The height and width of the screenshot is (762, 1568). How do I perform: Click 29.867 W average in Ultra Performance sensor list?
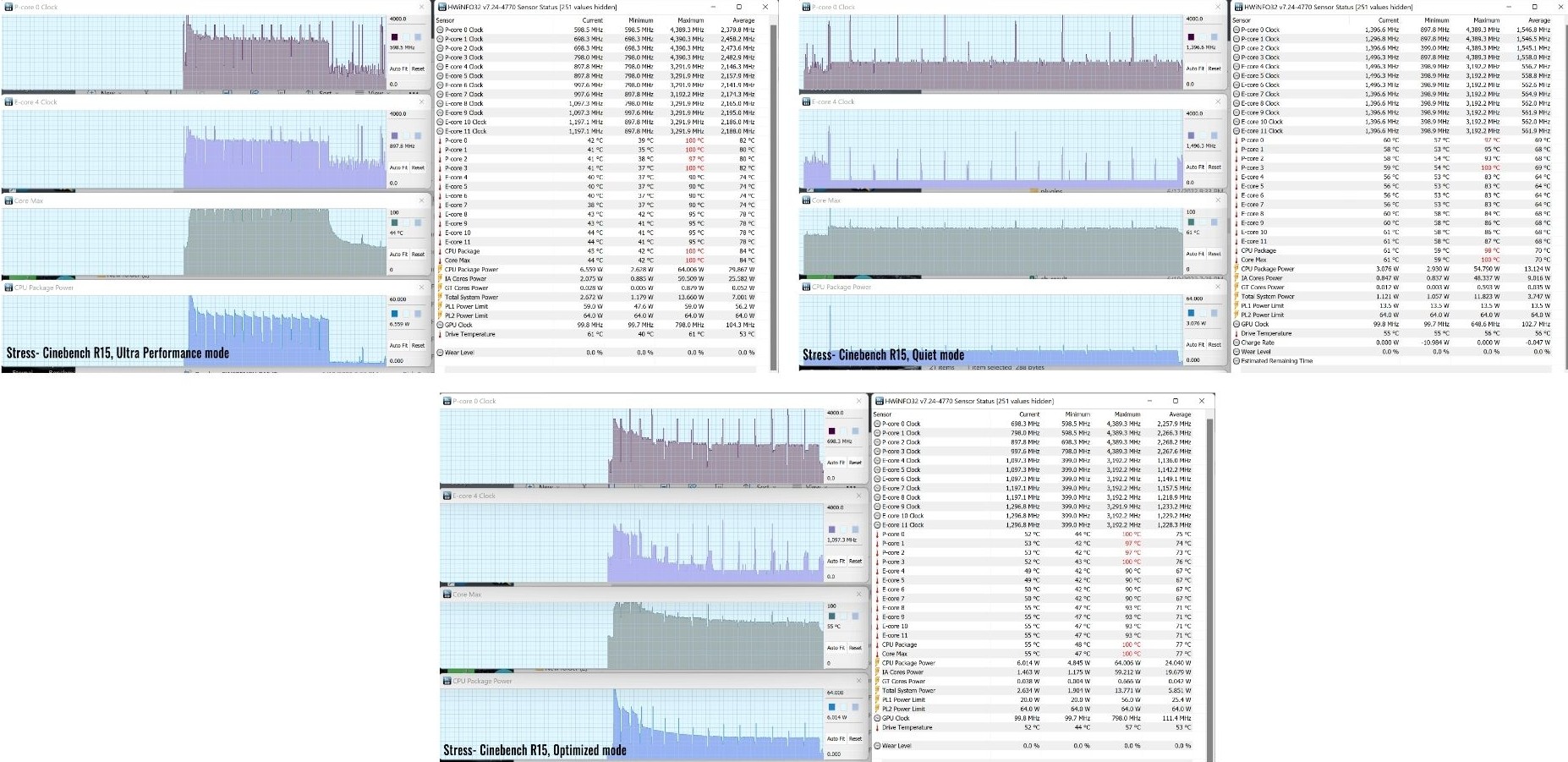(x=741, y=270)
